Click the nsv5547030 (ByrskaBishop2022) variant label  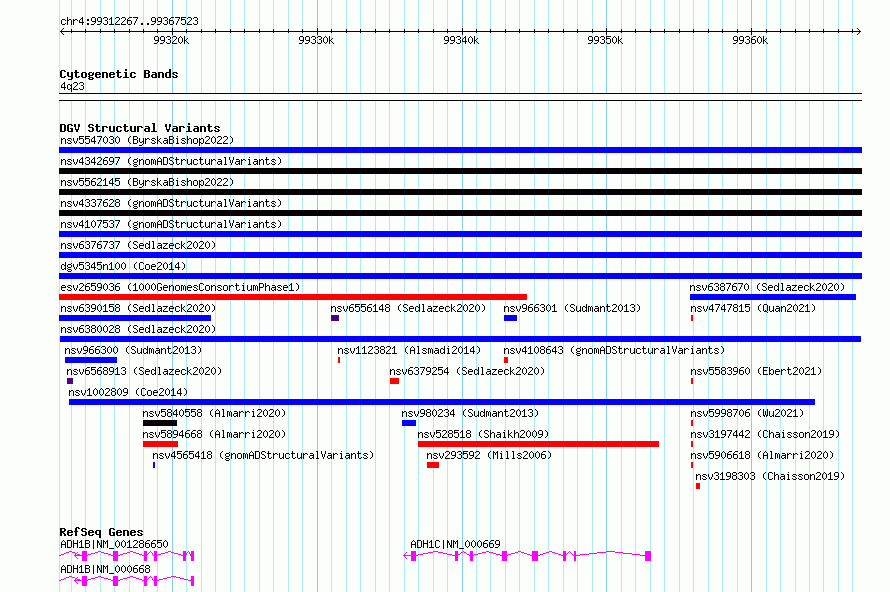(147, 140)
